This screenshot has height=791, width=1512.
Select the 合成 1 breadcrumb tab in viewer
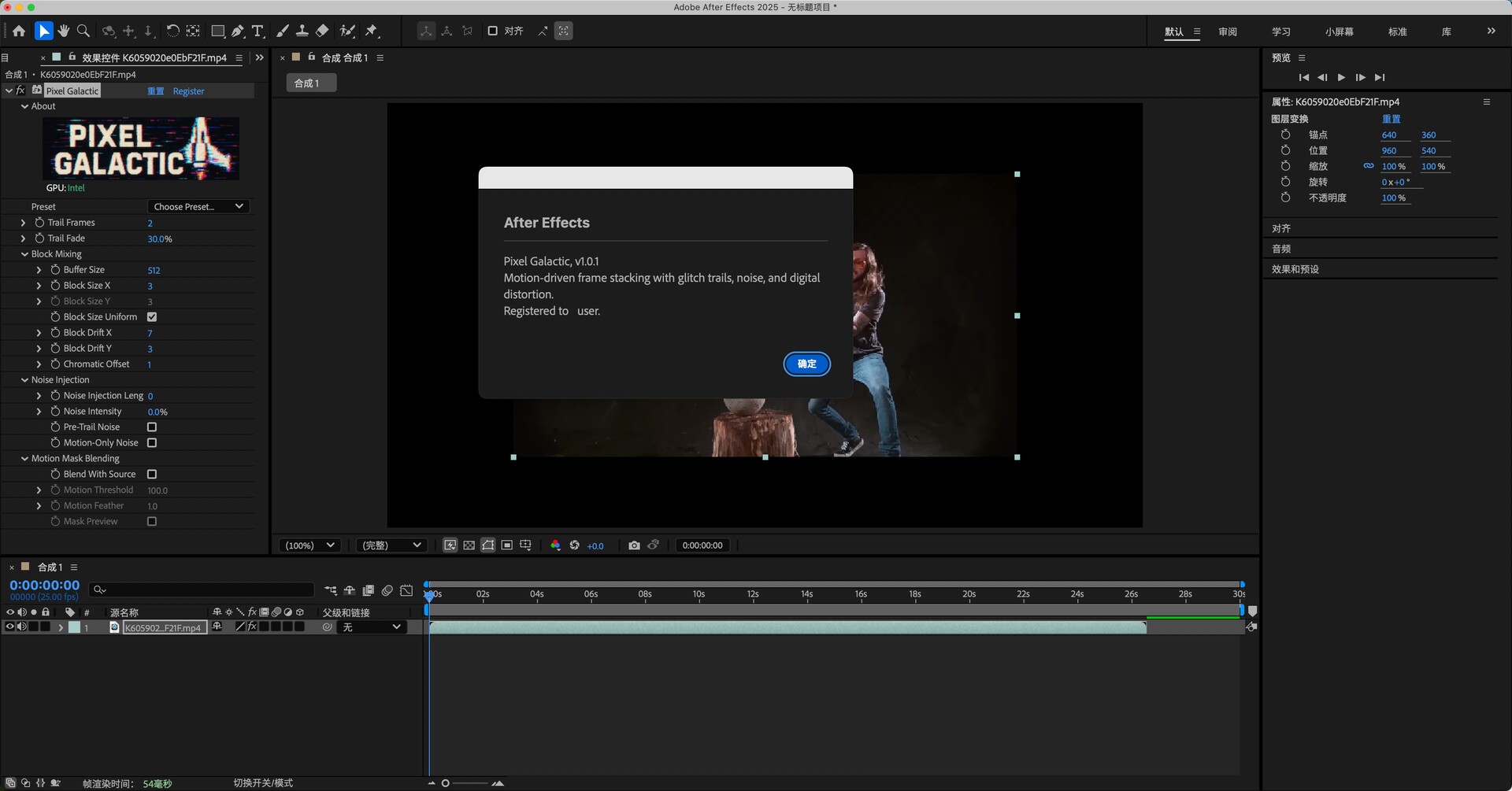[310, 83]
